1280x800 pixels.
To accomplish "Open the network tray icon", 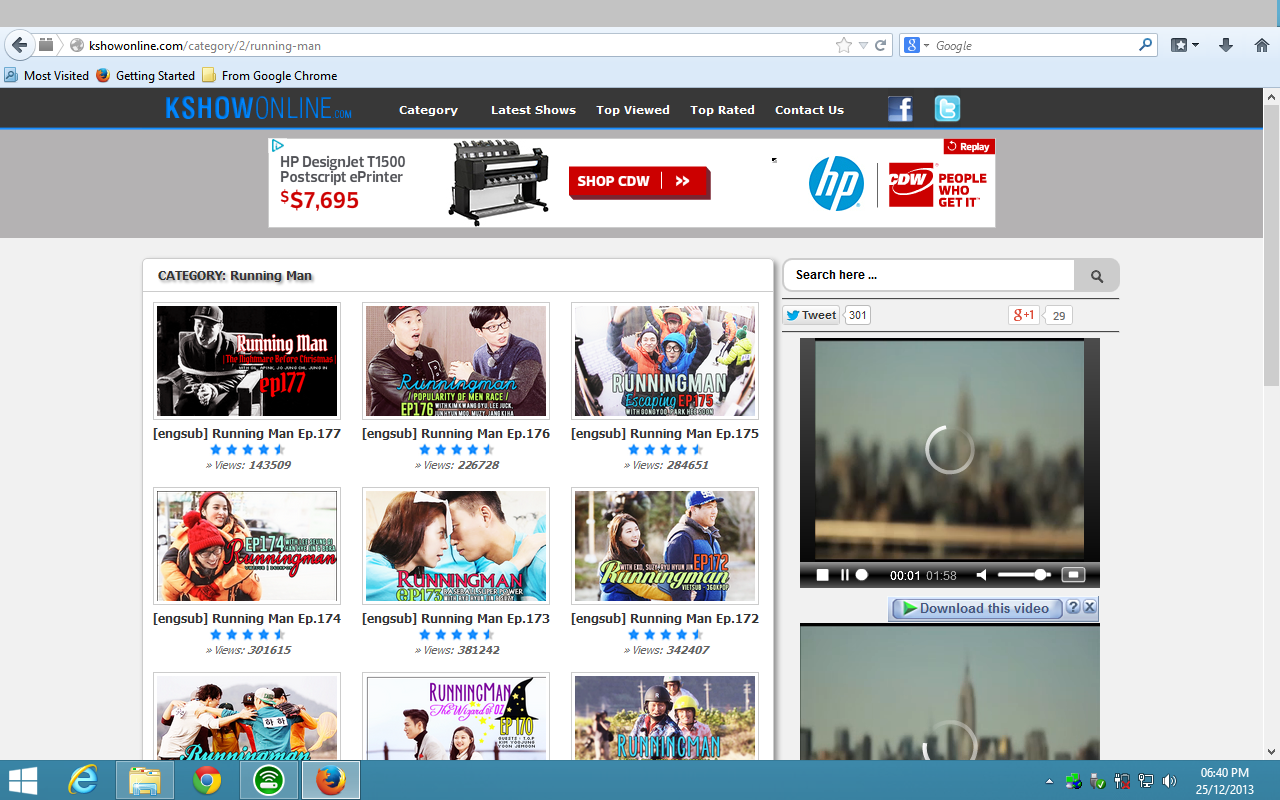I will pyautogui.click(x=1146, y=781).
